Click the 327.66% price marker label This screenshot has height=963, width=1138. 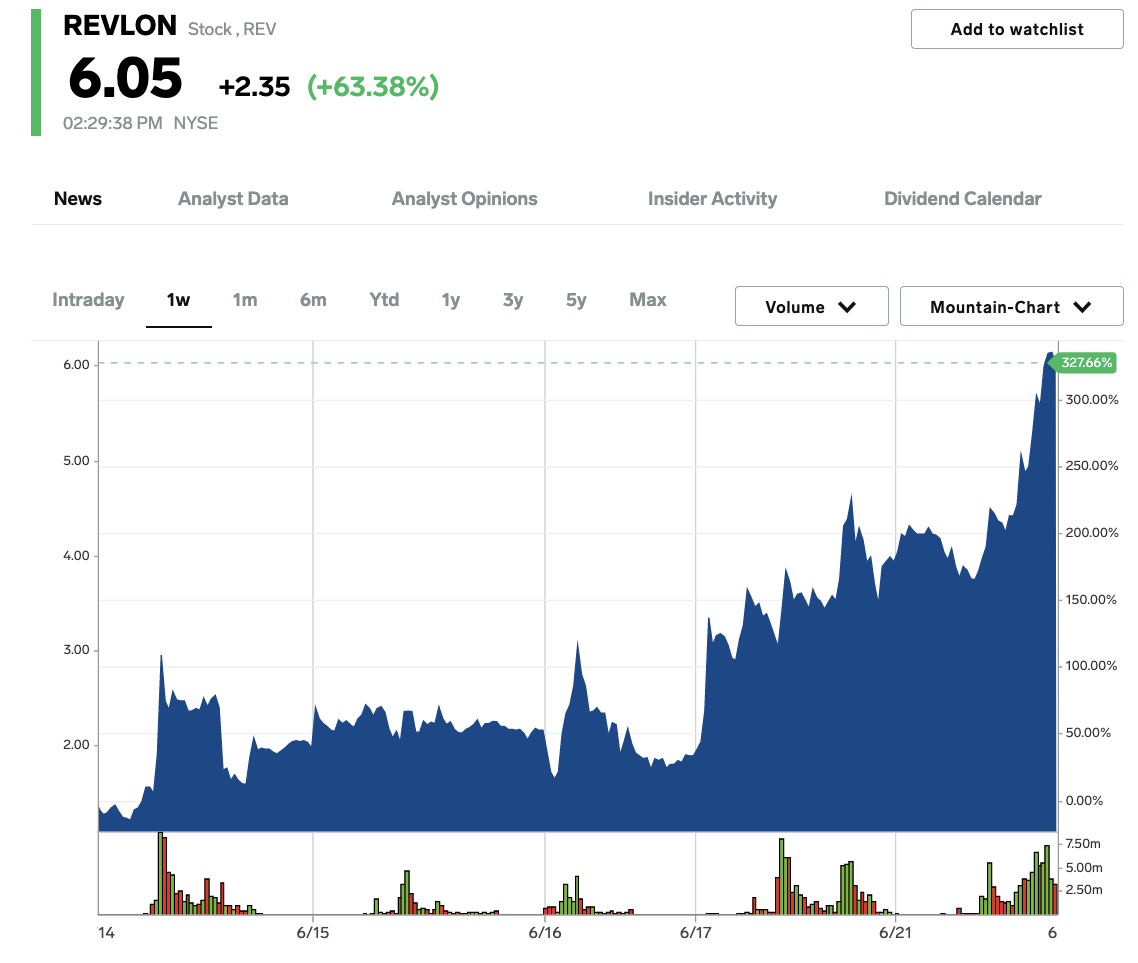(x=1085, y=362)
